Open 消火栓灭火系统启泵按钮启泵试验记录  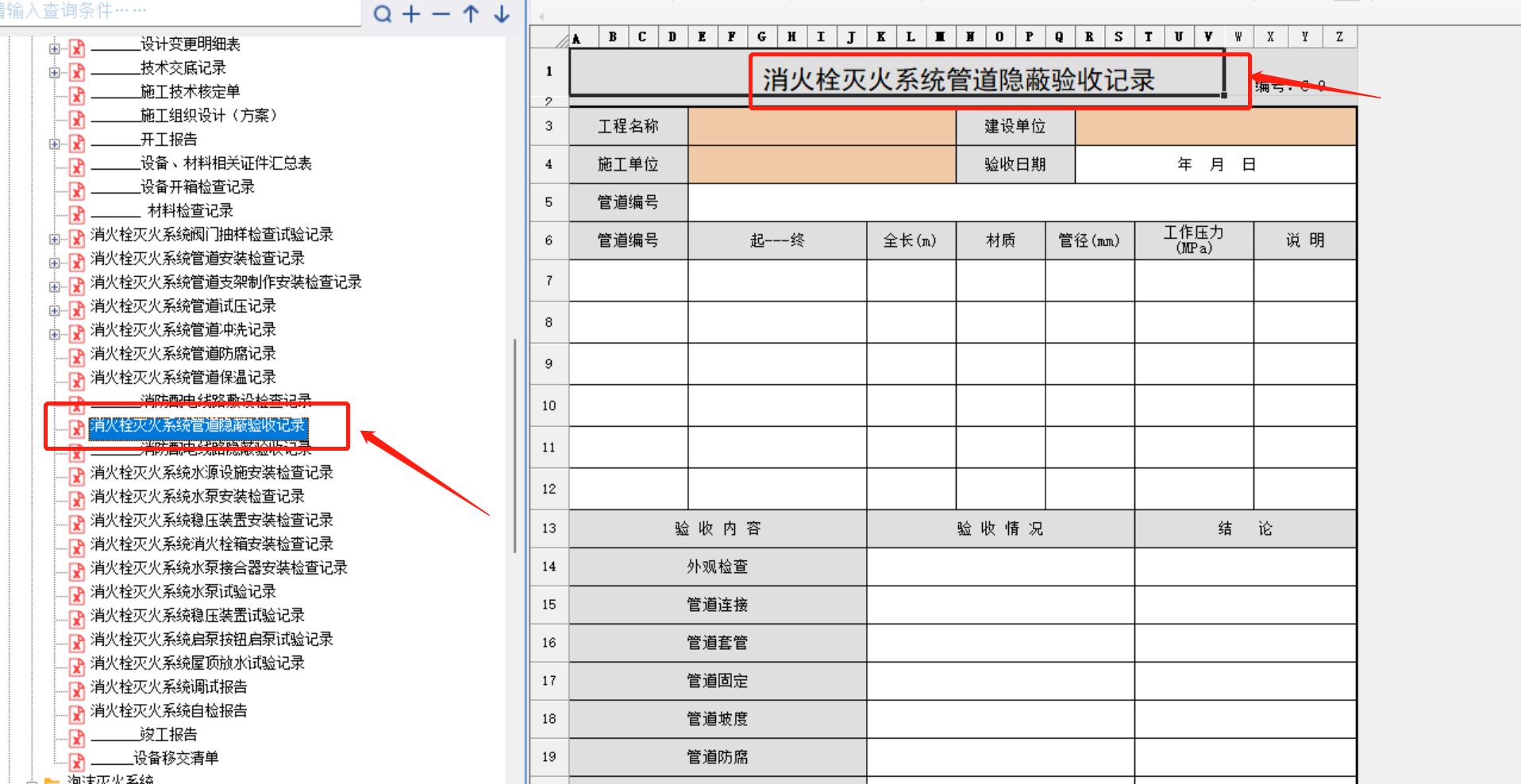[212, 640]
